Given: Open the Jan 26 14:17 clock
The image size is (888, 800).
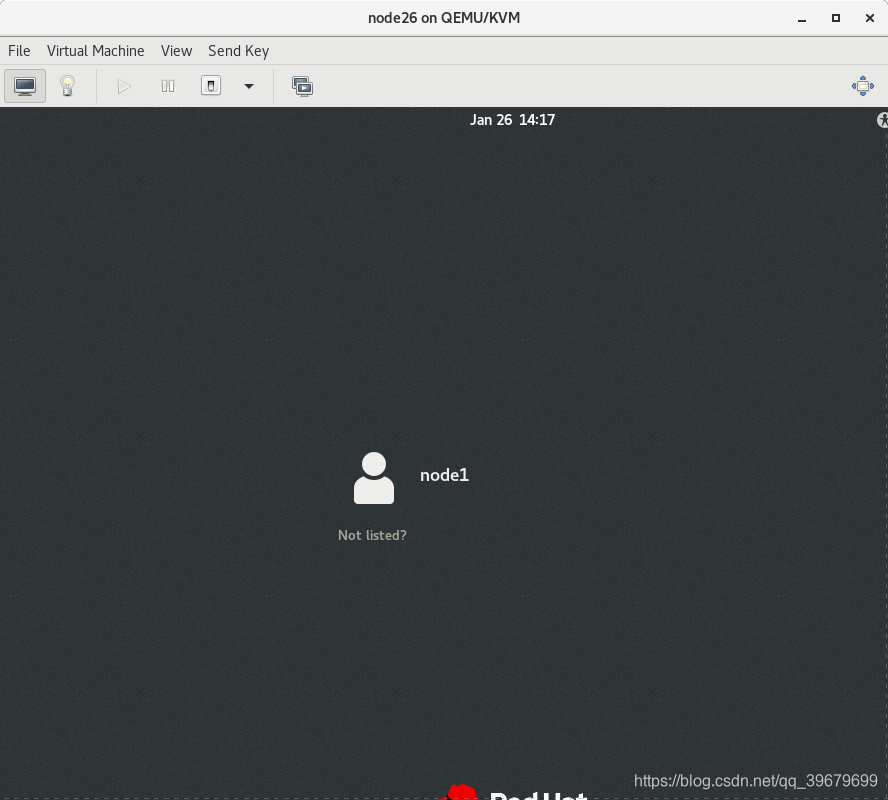Looking at the screenshot, I should click(x=513, y=120).
